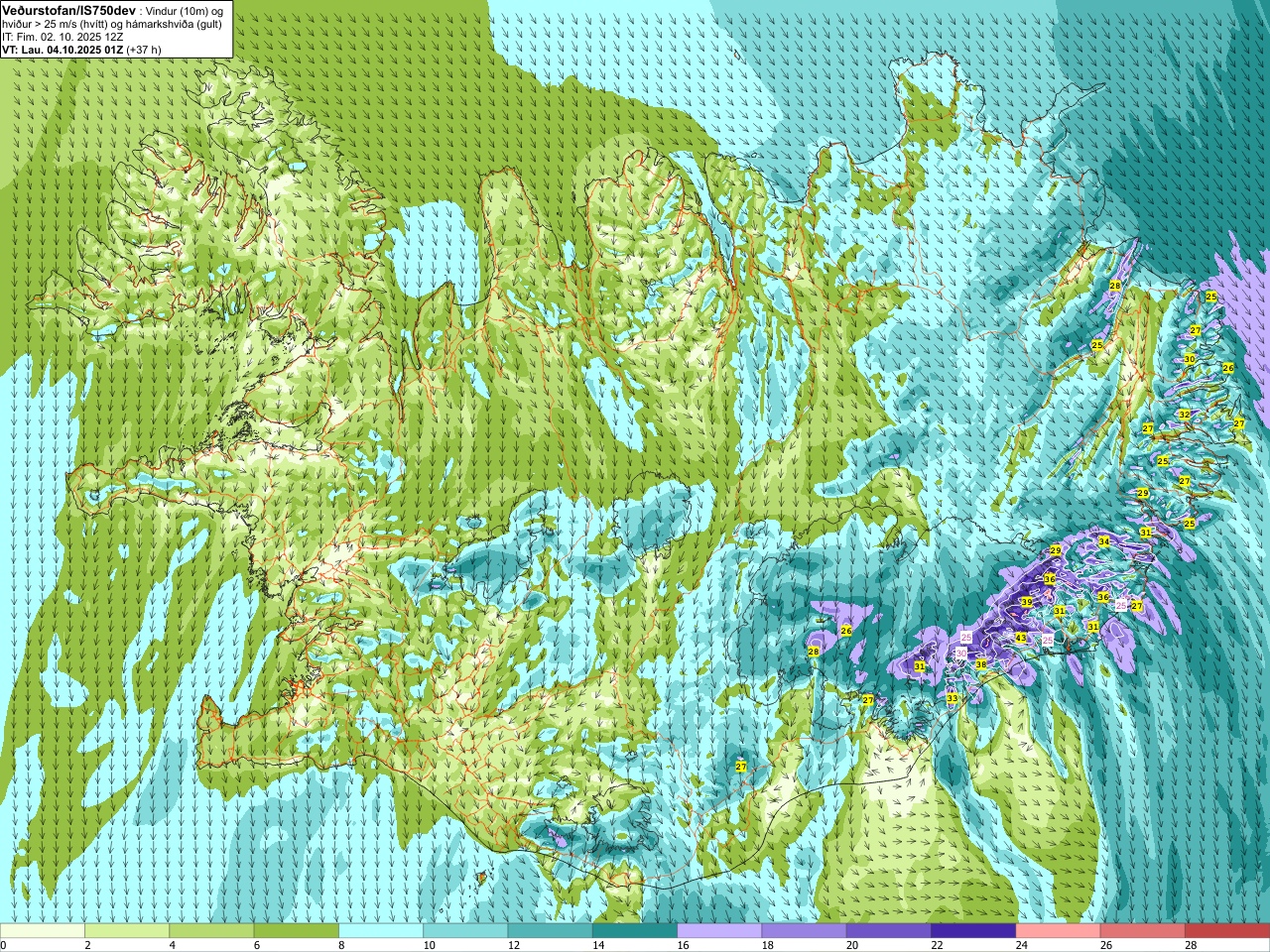Click the 'Veðurstofan/IS750dev' title text
Viewport: 1270px width, 952px height.
[x=68, y=9]
